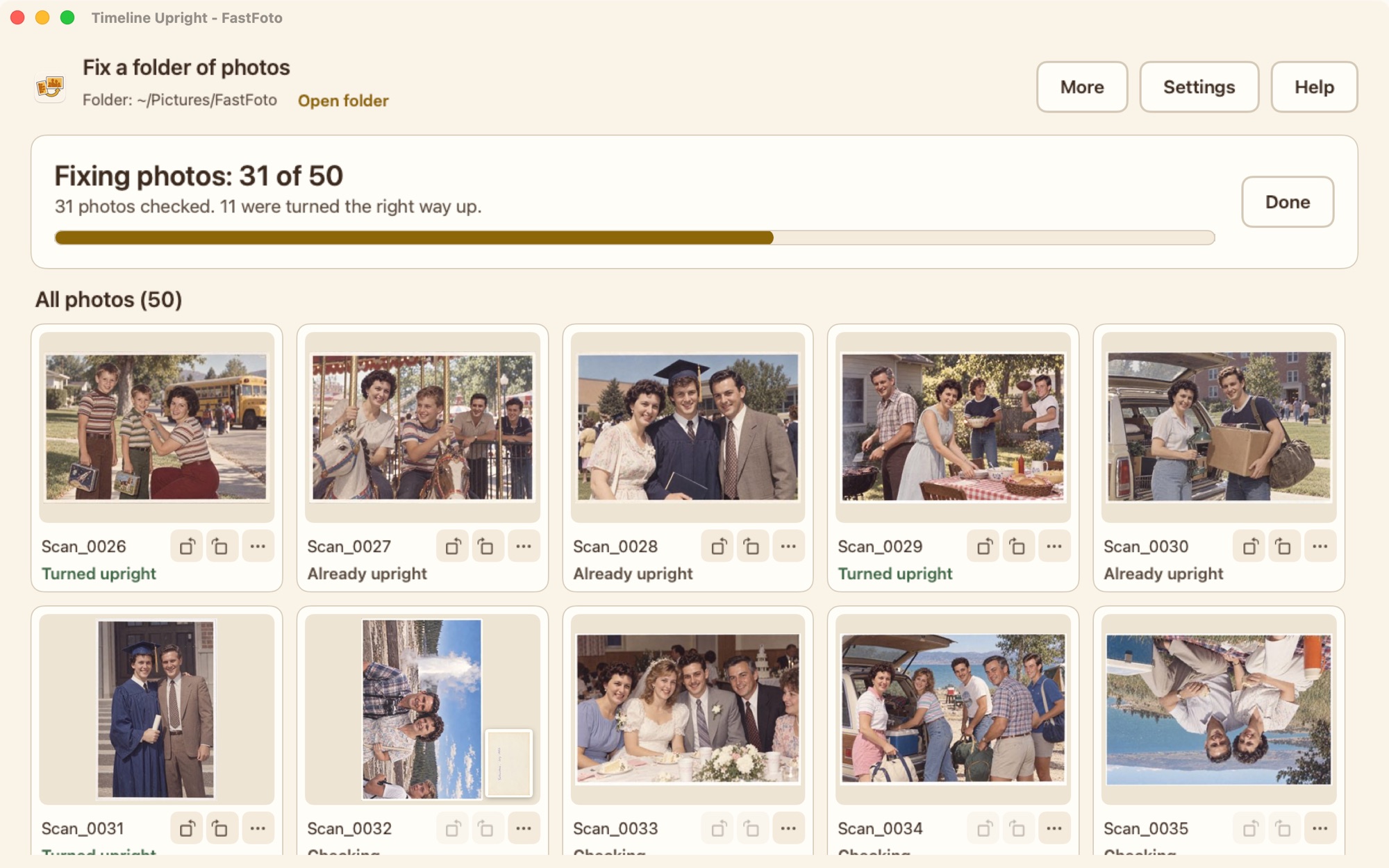Image resolution: width=1389 pixels, height=868 pixels.
Task: Select the Scan_0027 carousel photo thumbnail
Action: [422, 427]
